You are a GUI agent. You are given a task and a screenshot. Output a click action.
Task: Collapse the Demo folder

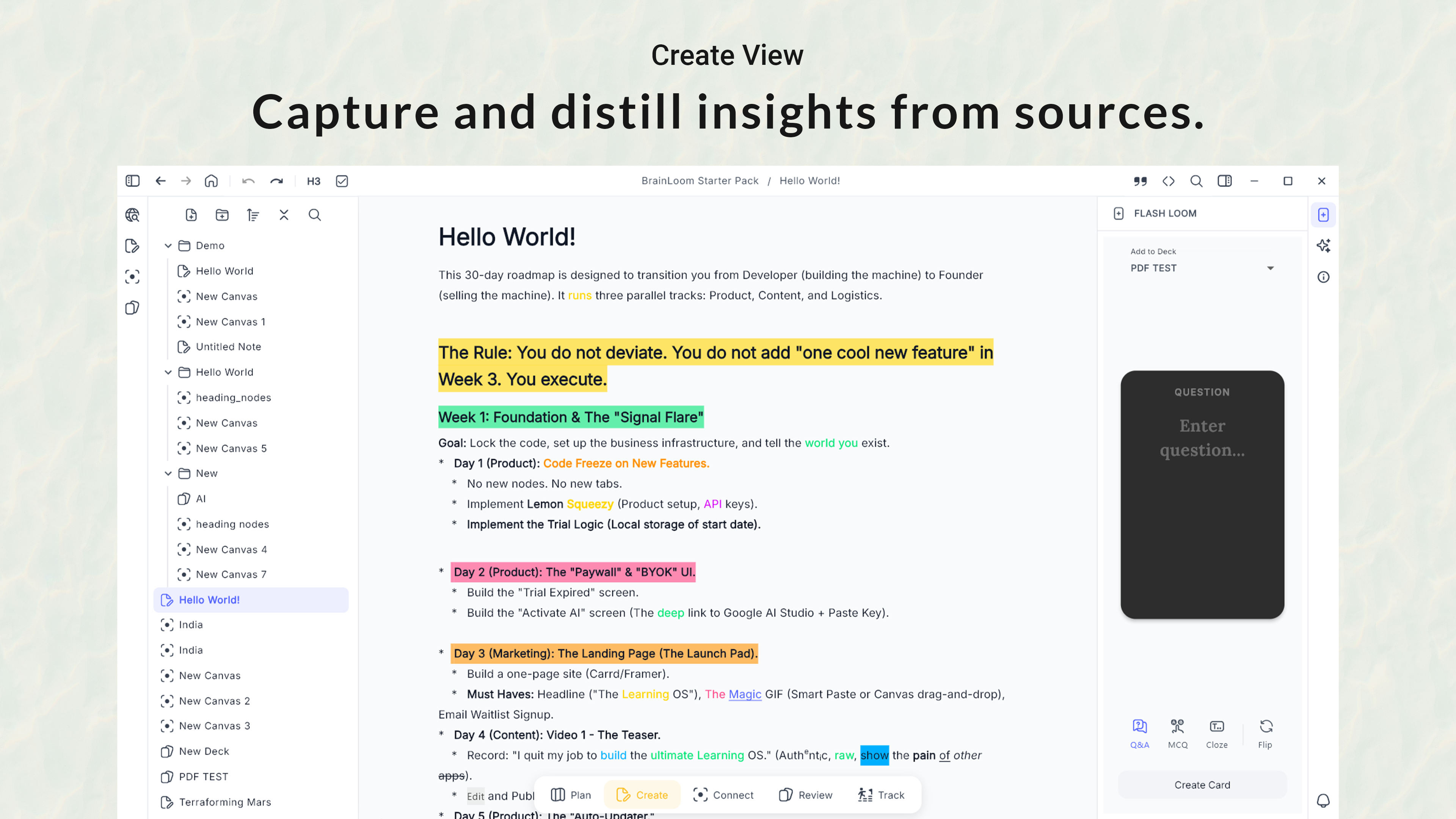tap(168, 245)
